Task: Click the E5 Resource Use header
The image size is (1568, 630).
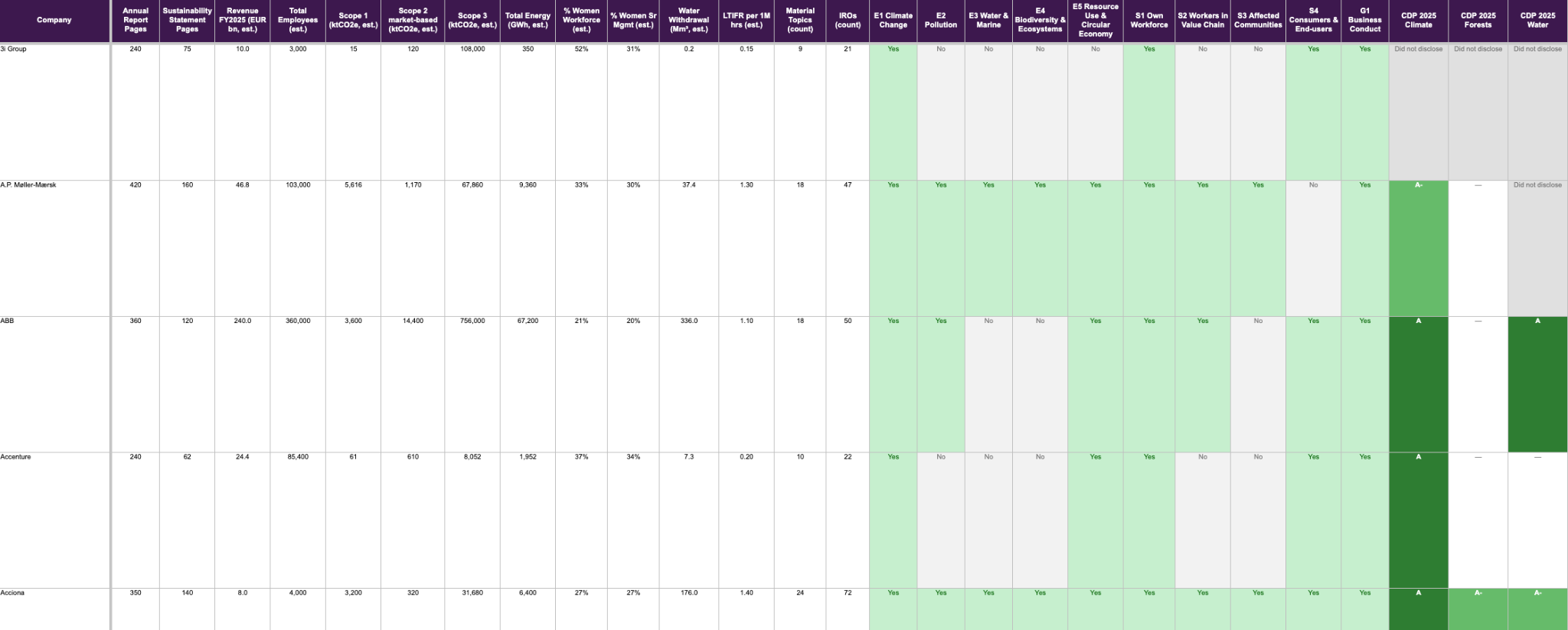Action: click(x=1096, y=21)
